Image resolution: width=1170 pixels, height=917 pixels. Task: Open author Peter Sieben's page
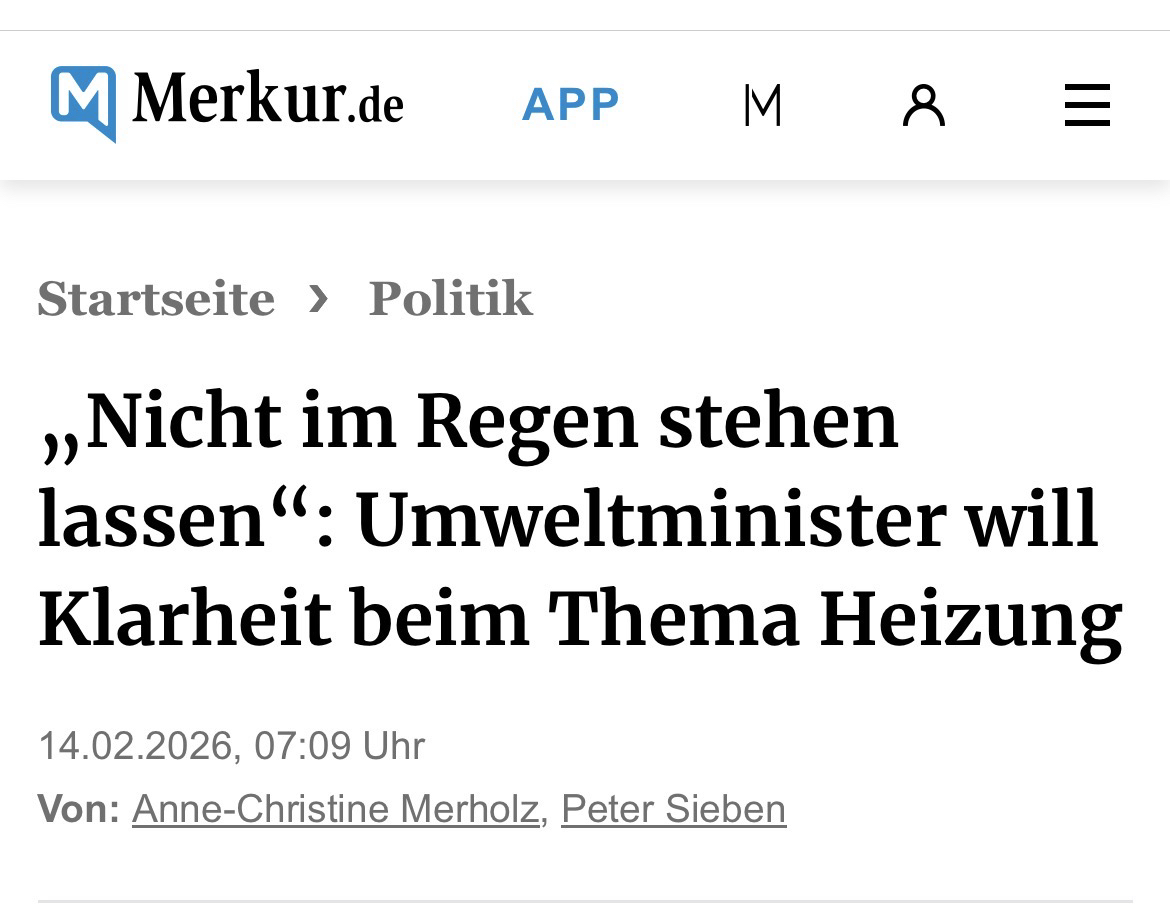(x=674, y=809)
